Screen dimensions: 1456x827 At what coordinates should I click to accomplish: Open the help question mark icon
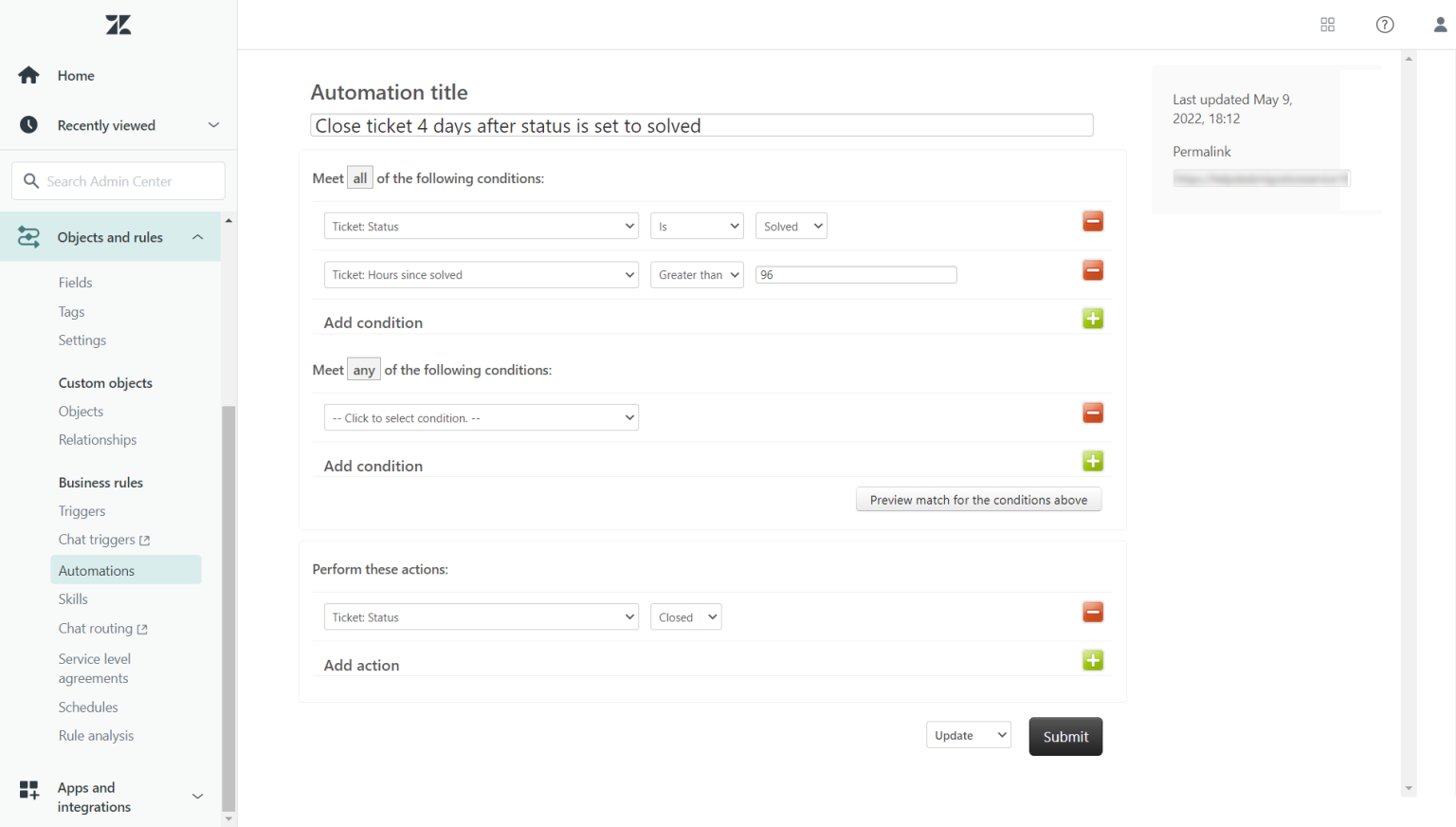click(x=1384, y=24)
